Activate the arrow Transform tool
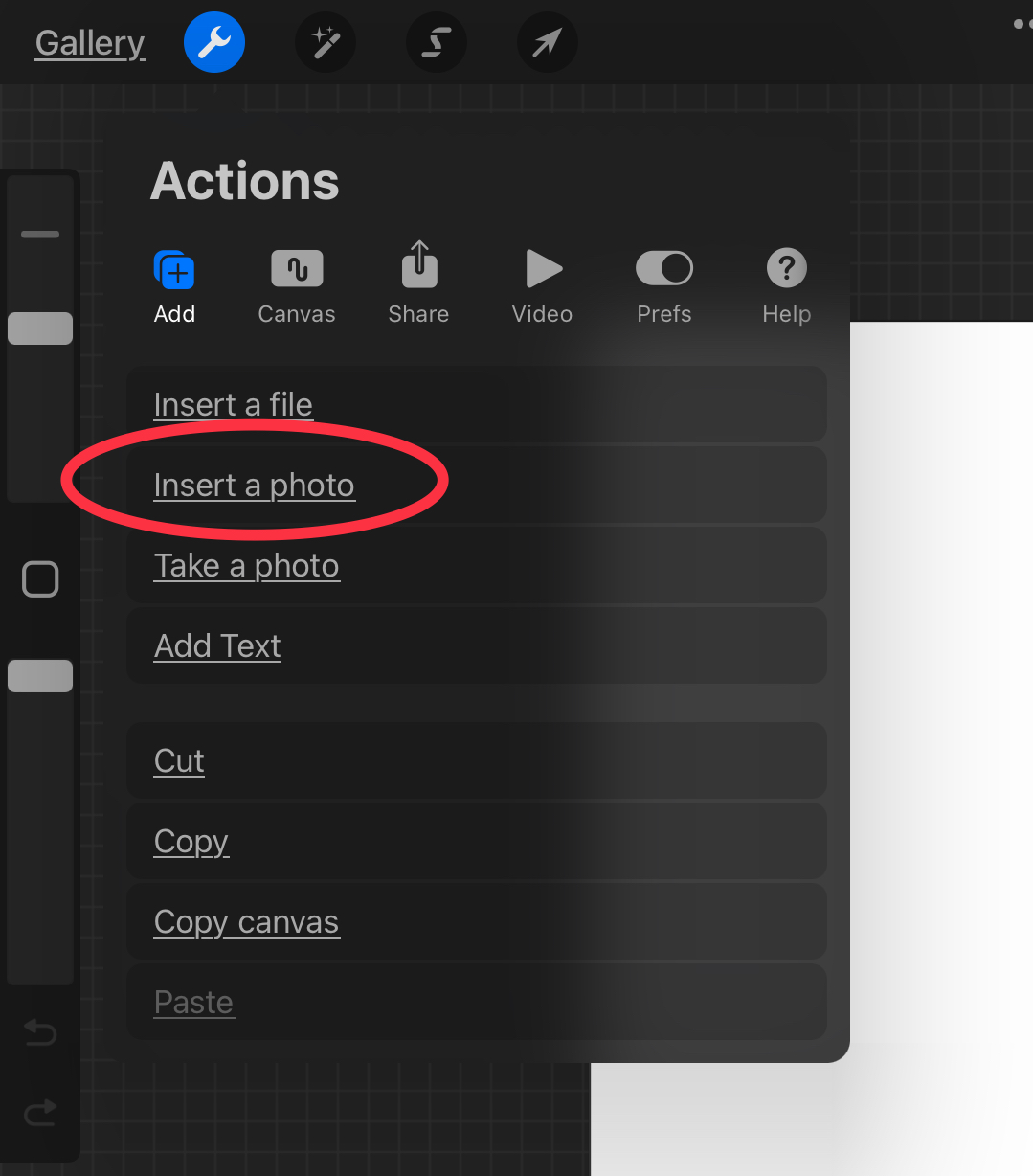The height and width of the screenshot is (1176, 1033). 547,42
